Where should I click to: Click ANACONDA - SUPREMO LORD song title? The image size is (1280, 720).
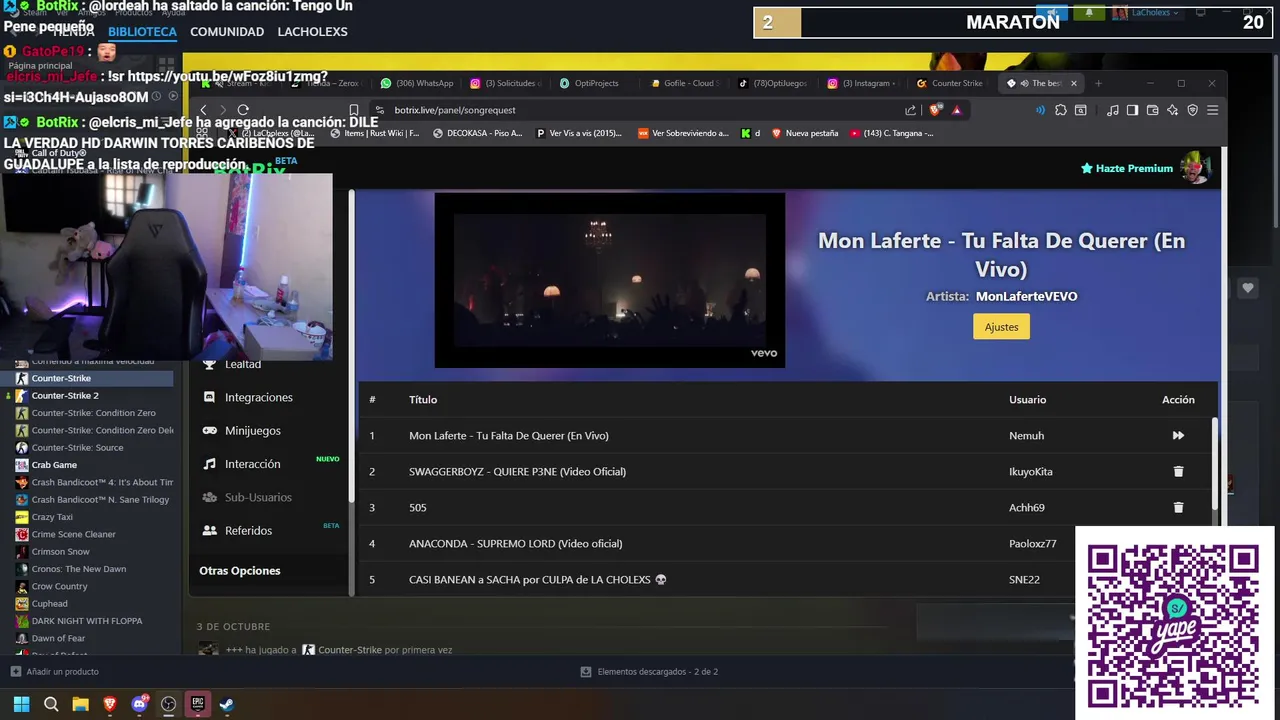pyautogui.click(x=515, y=543)
